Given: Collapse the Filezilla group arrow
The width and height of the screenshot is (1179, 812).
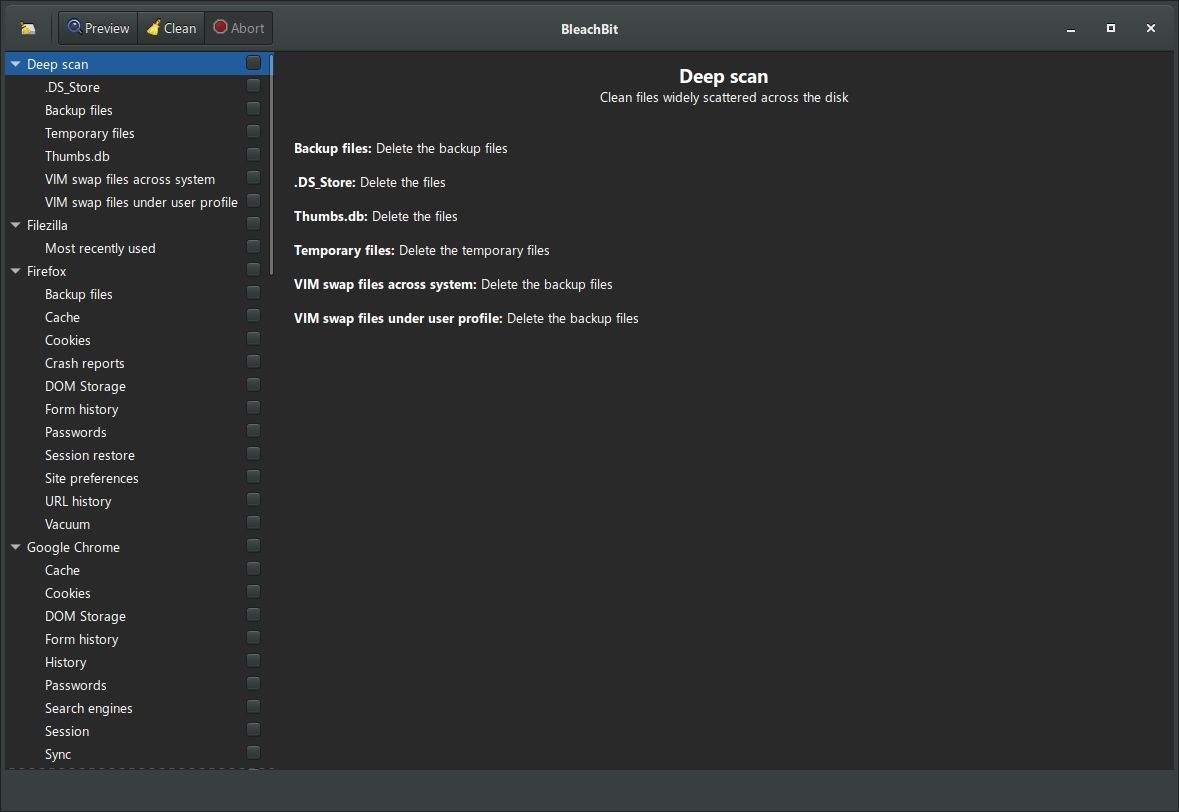Looking at the screenshot, I should click(x=16, y=225).
